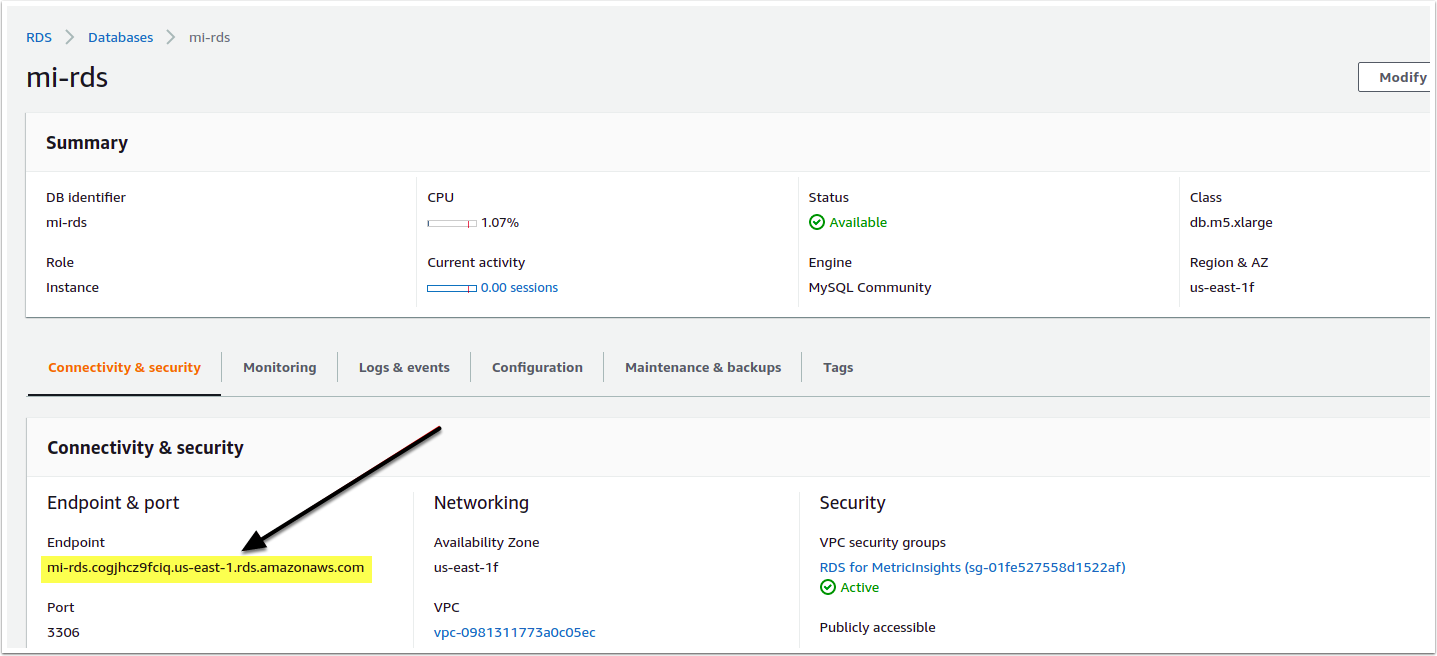The width and height of the screenshot is (1437, 656).
Task: Open the Databases breadcrumb link
Action: coord(120,37)
